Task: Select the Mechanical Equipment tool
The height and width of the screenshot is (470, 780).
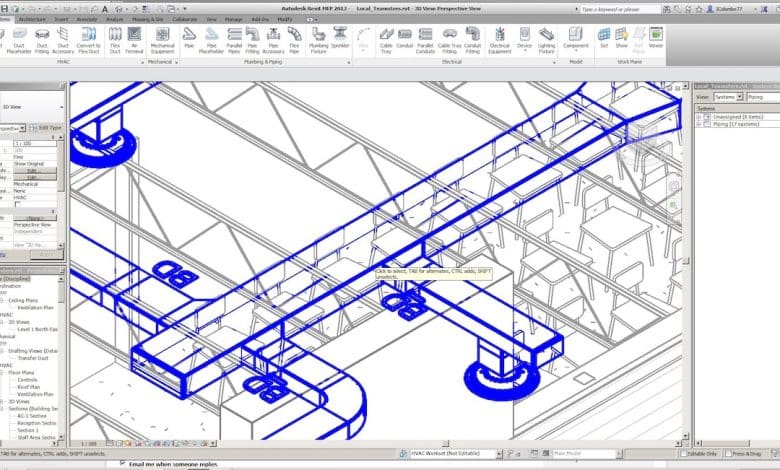Action: (162, 41)
